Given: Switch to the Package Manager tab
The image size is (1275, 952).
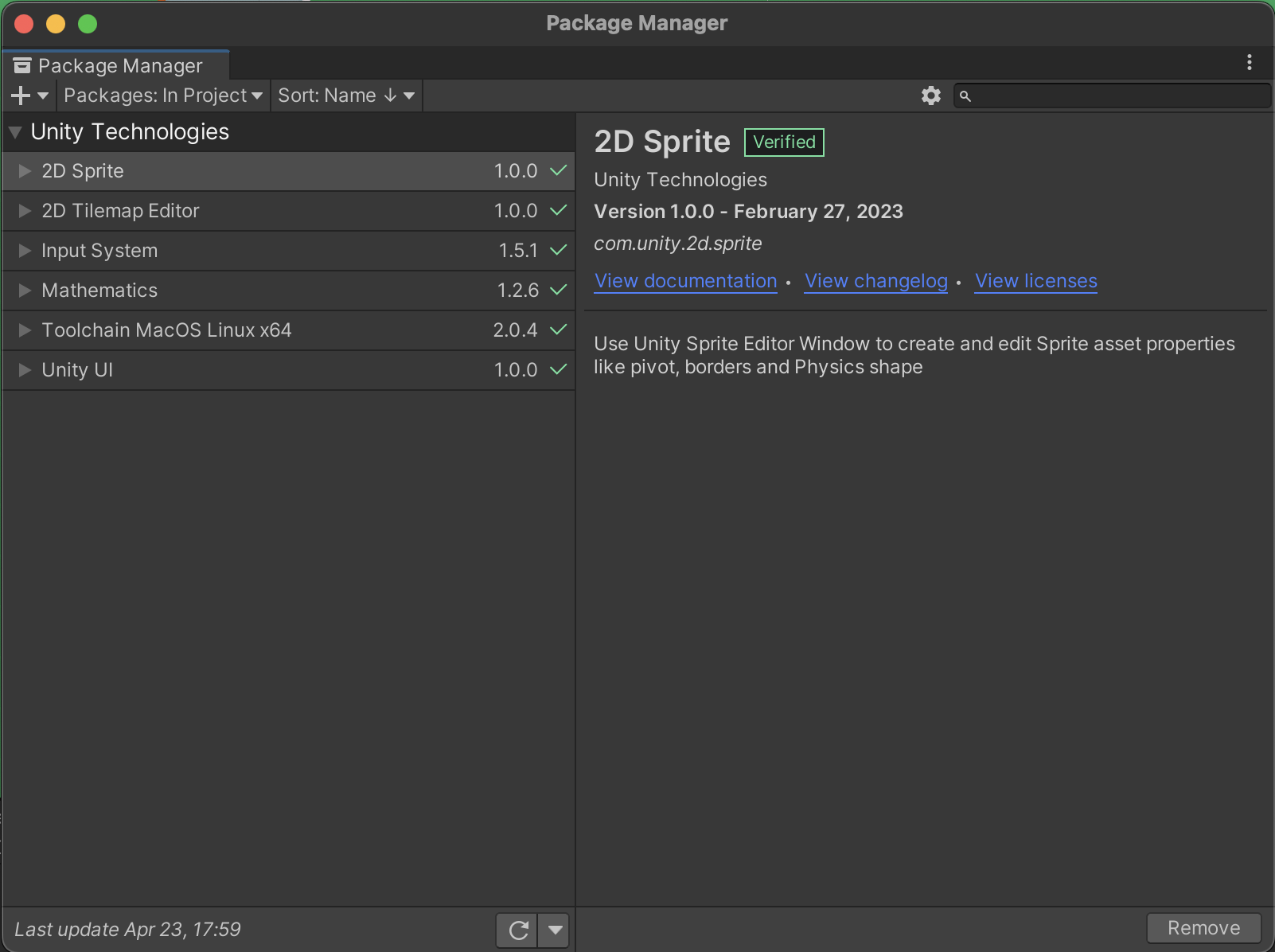Looking at the screenshot, I should [116, 65].
